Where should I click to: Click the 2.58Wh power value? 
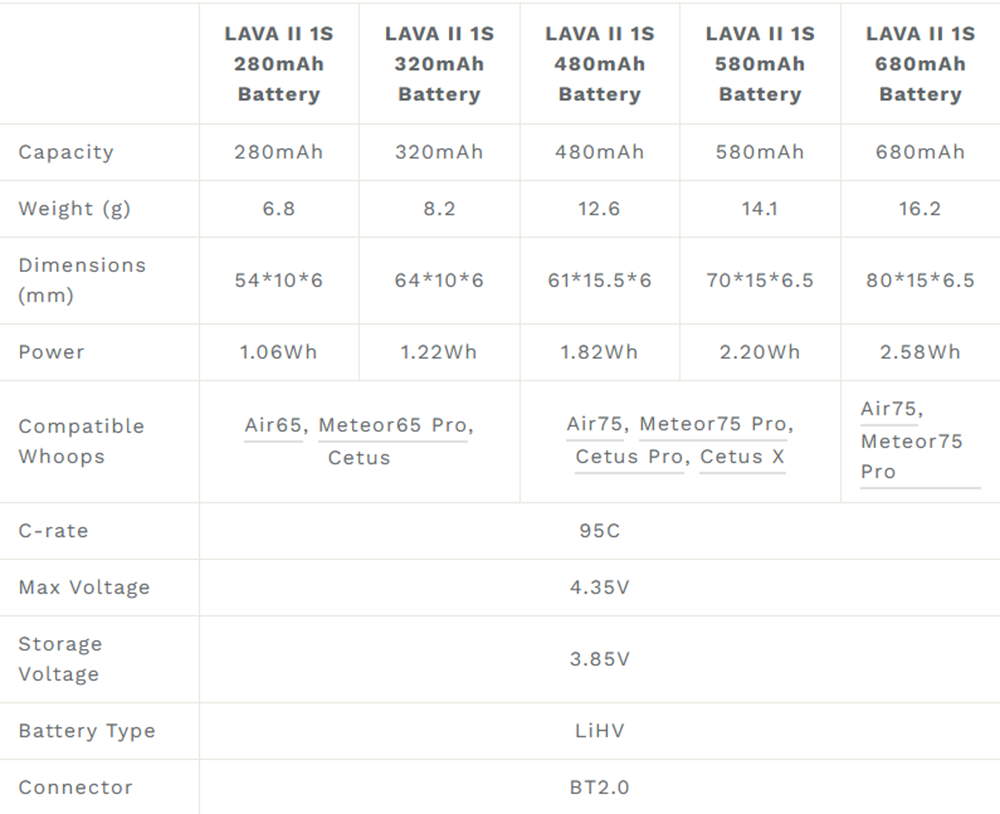point(920,352)
